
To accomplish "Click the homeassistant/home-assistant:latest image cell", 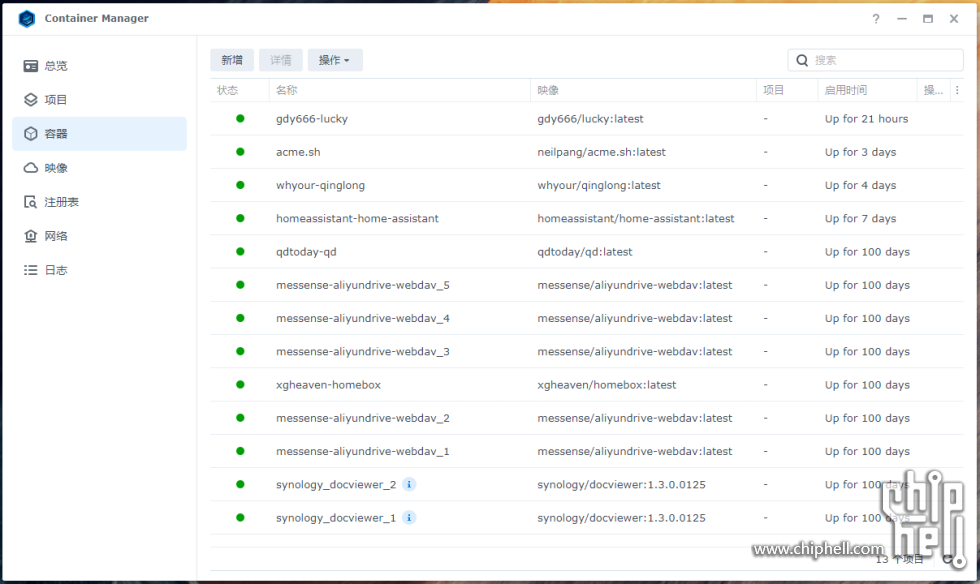I will 636,218.
